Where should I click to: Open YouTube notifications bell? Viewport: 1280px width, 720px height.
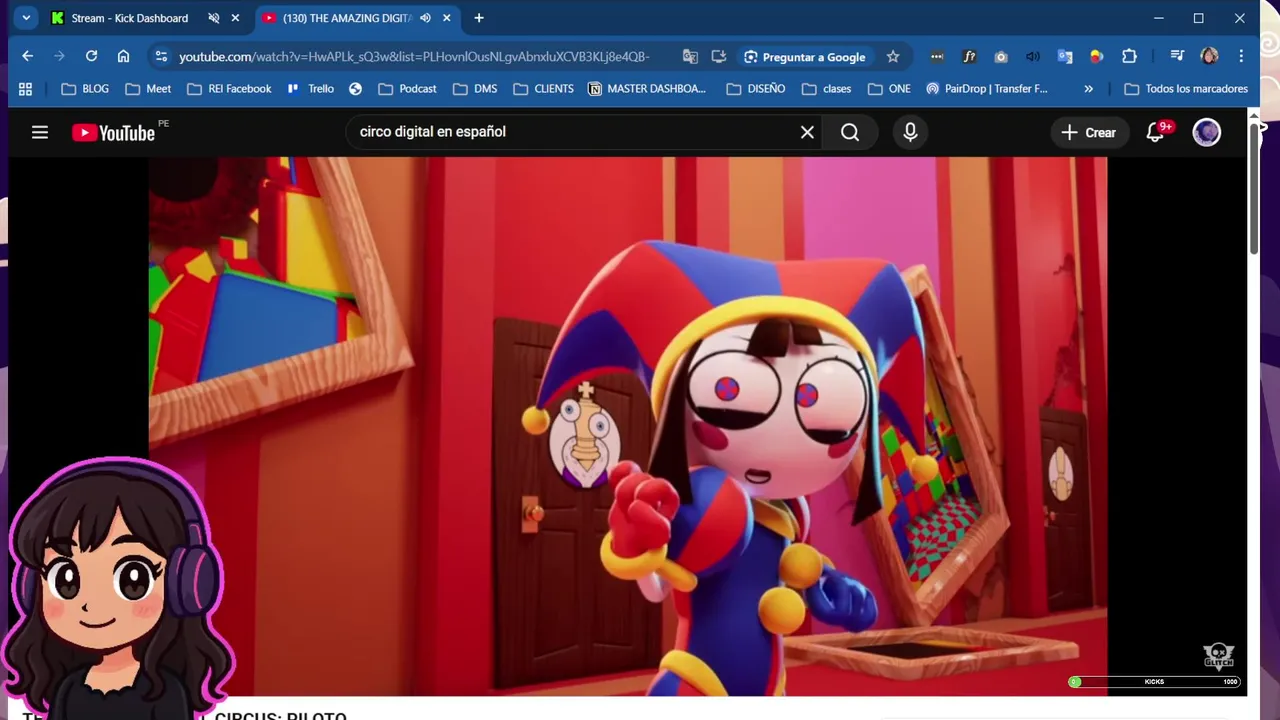coord(1157,132)
